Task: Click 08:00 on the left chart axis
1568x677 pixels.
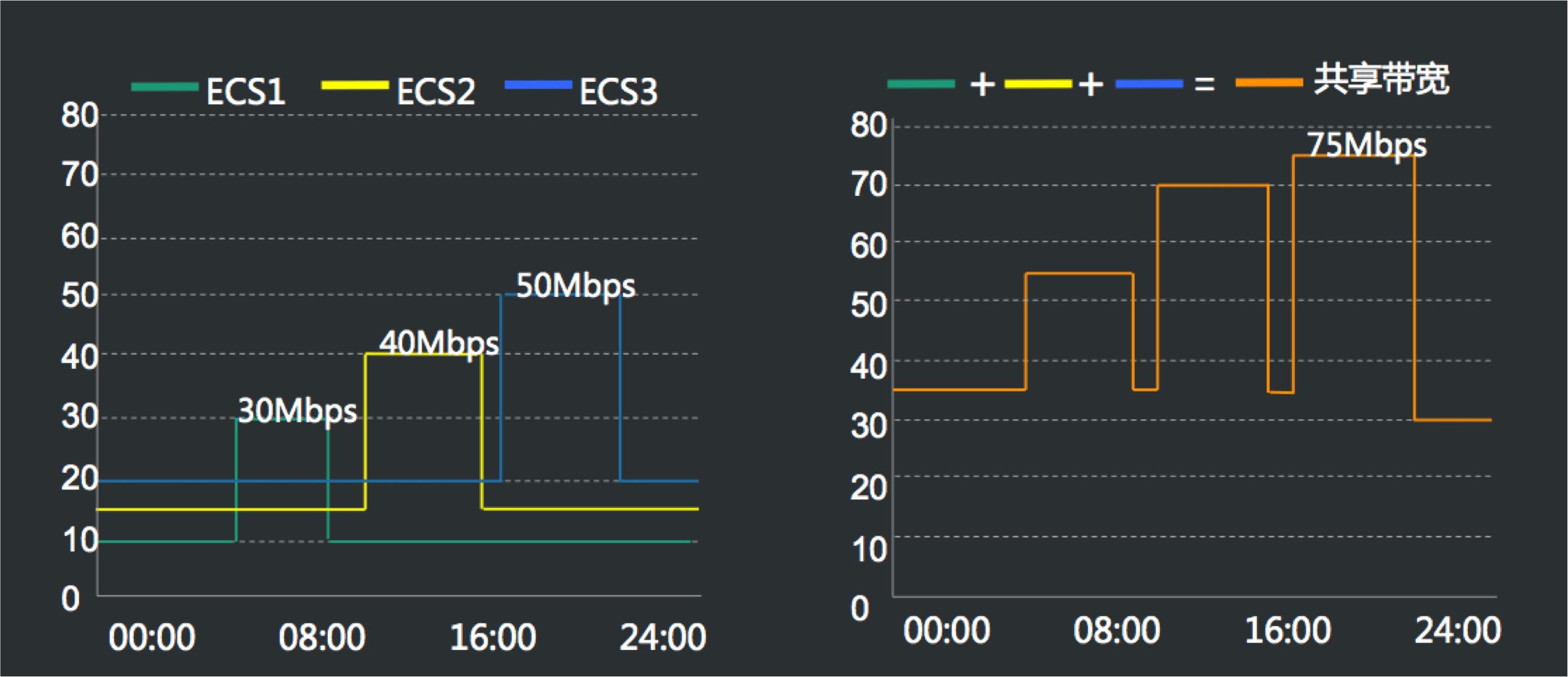Action: (x=322, y=637)
